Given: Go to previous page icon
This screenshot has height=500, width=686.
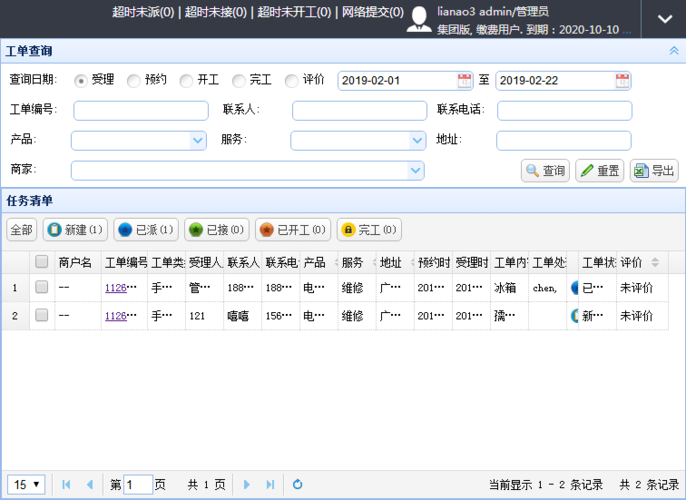Looking at the screenshot, I should [90, 485].
